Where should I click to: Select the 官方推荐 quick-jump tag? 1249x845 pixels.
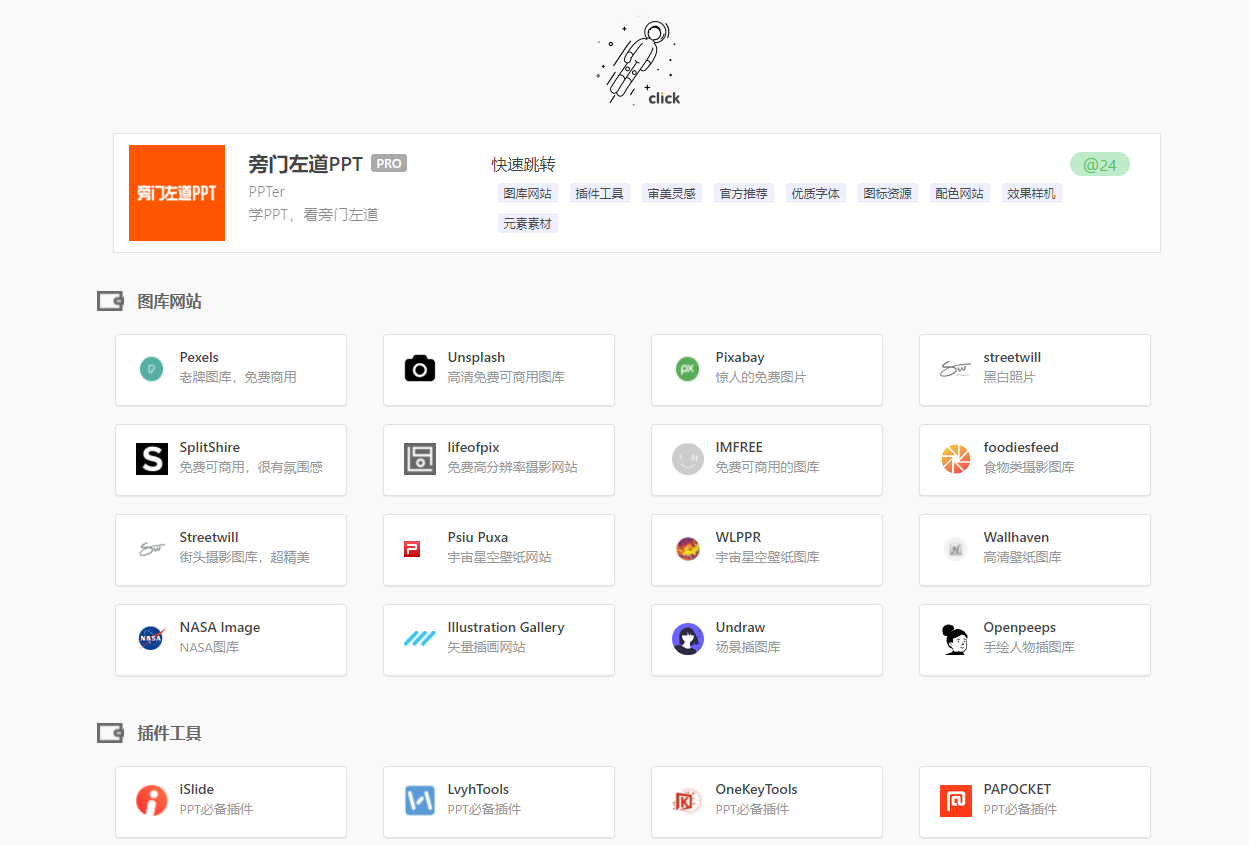(744, 193)
